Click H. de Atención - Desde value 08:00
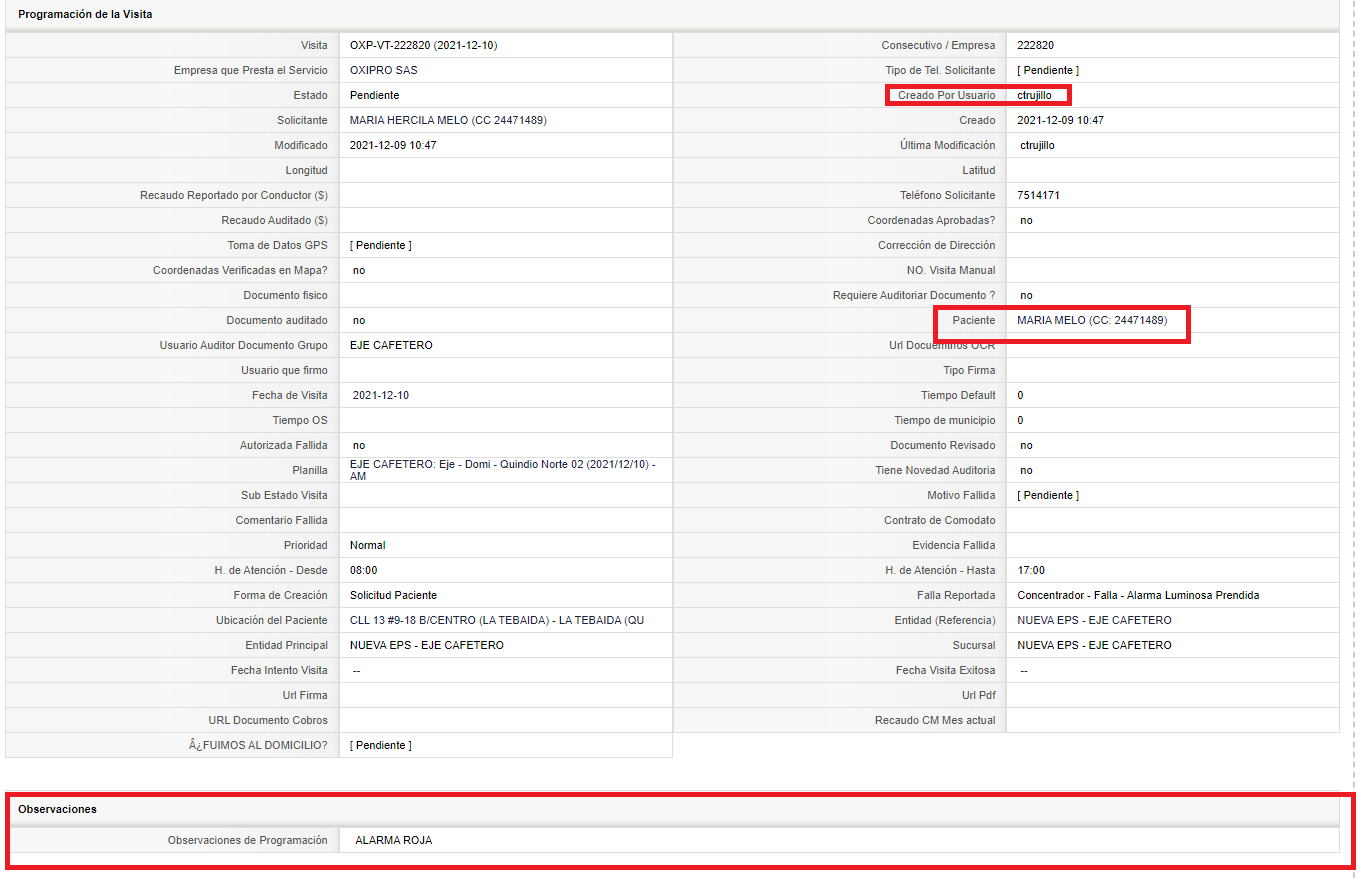This screenshot has width=1367, height=878. (x=364, y=570)
